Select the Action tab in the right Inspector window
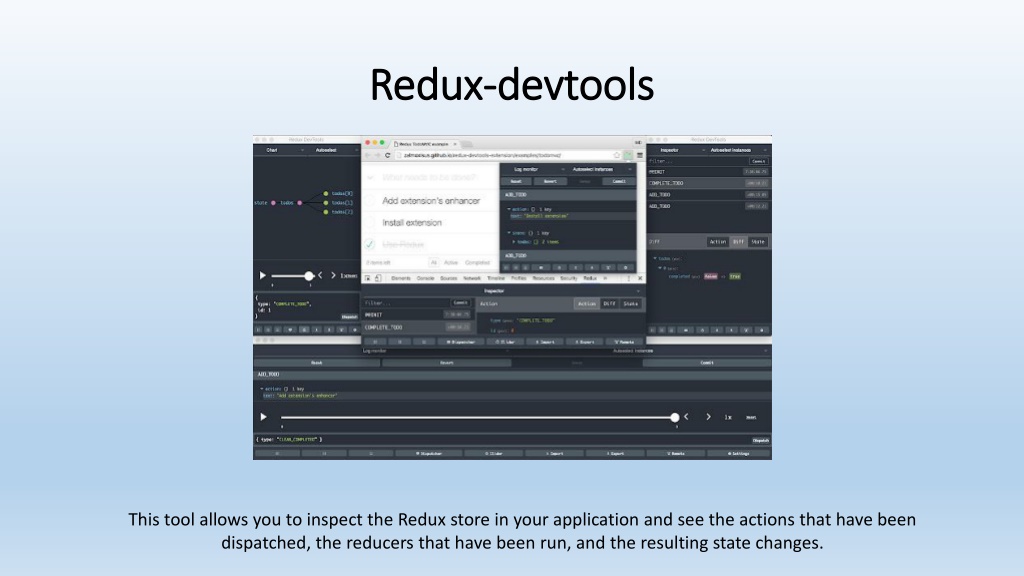This screenshot has width=1024, height=576. coord(718,242)
